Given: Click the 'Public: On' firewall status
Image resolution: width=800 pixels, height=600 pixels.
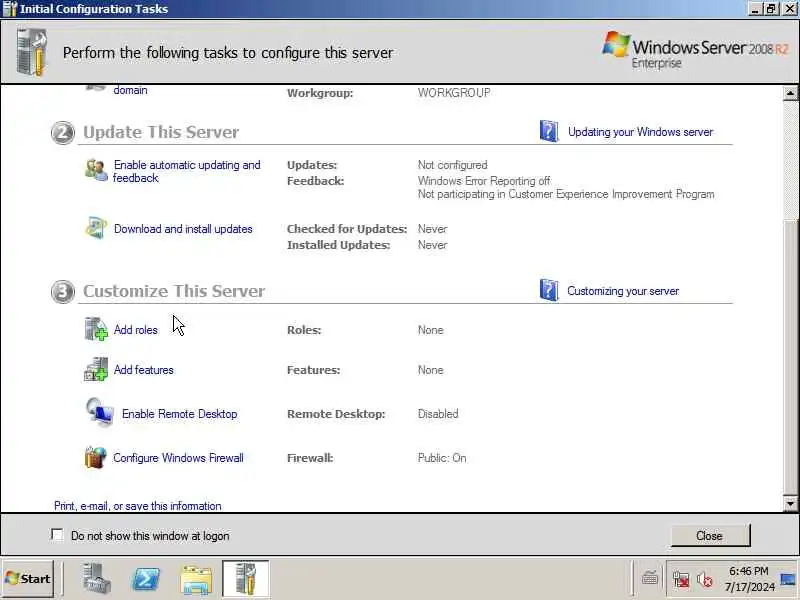Looking at the screenshot, I should pyautogui.click(x=442, y=458).
